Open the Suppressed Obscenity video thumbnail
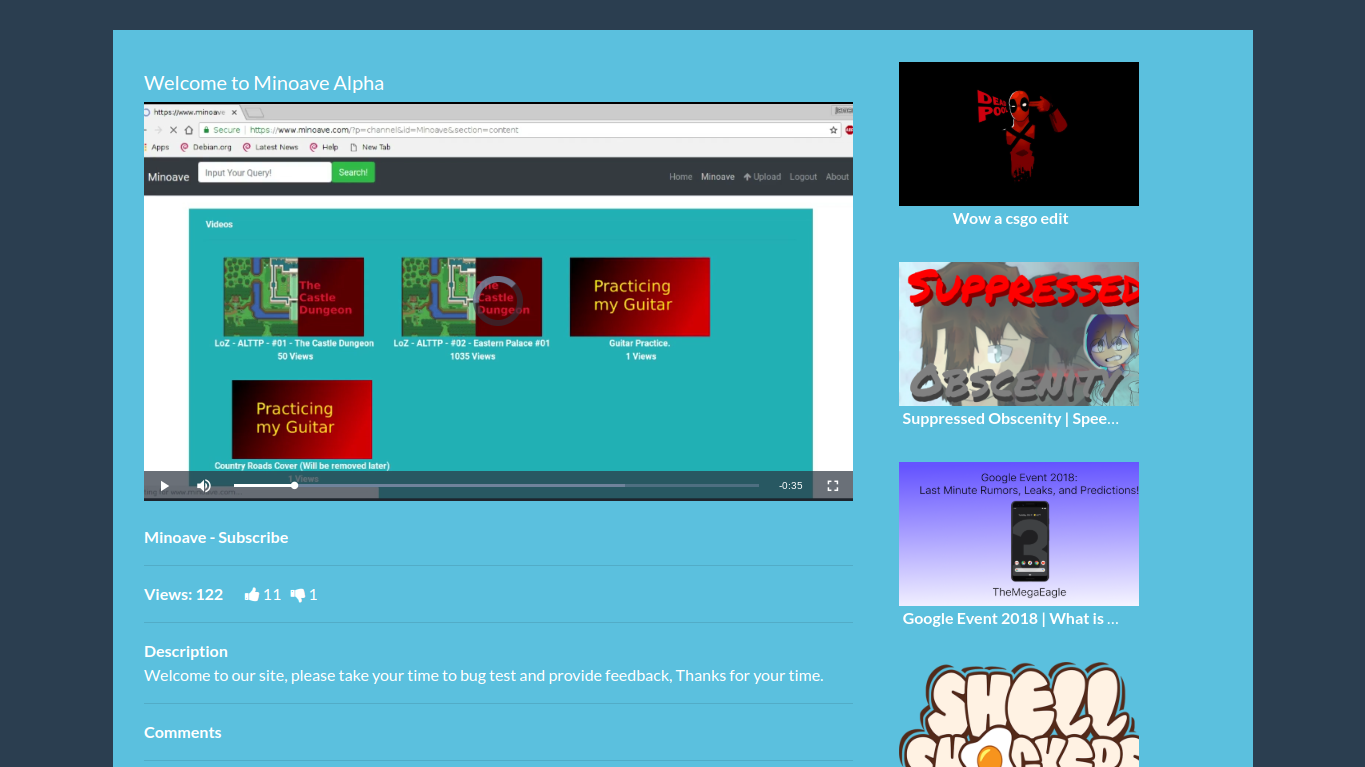1365x767 pixels. coord(1019,334)
